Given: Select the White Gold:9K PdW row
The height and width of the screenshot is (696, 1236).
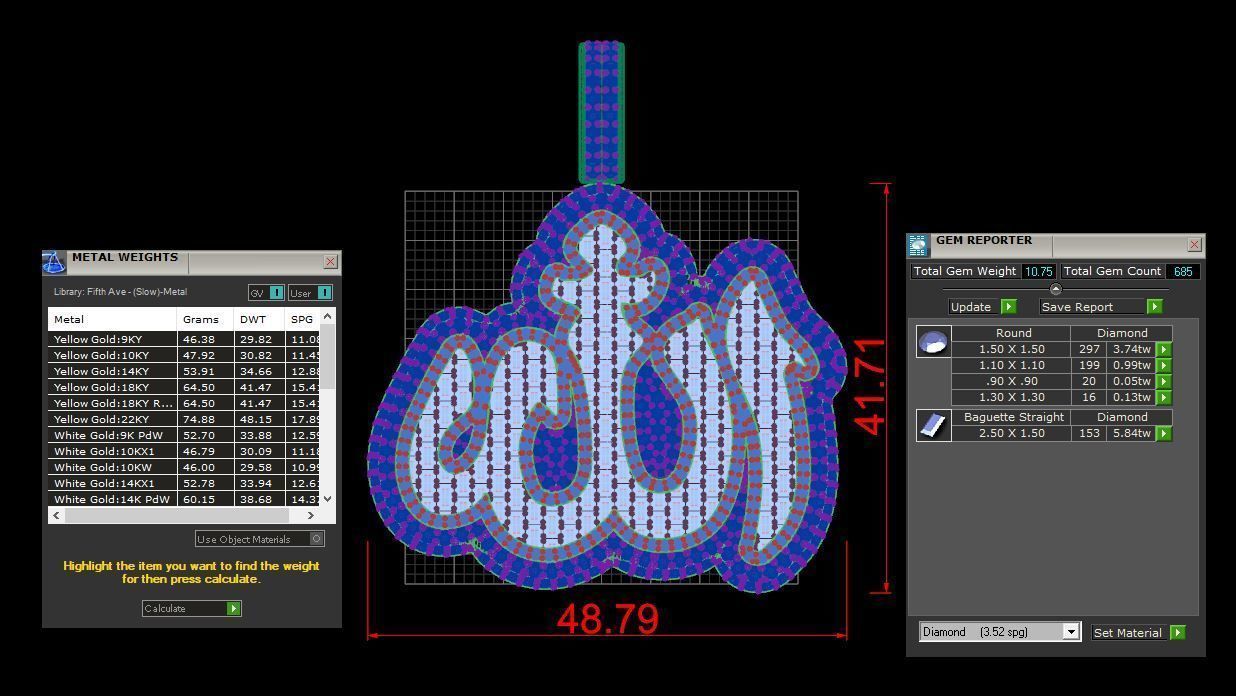Looking at the screenshot, I should pos(184,435).
